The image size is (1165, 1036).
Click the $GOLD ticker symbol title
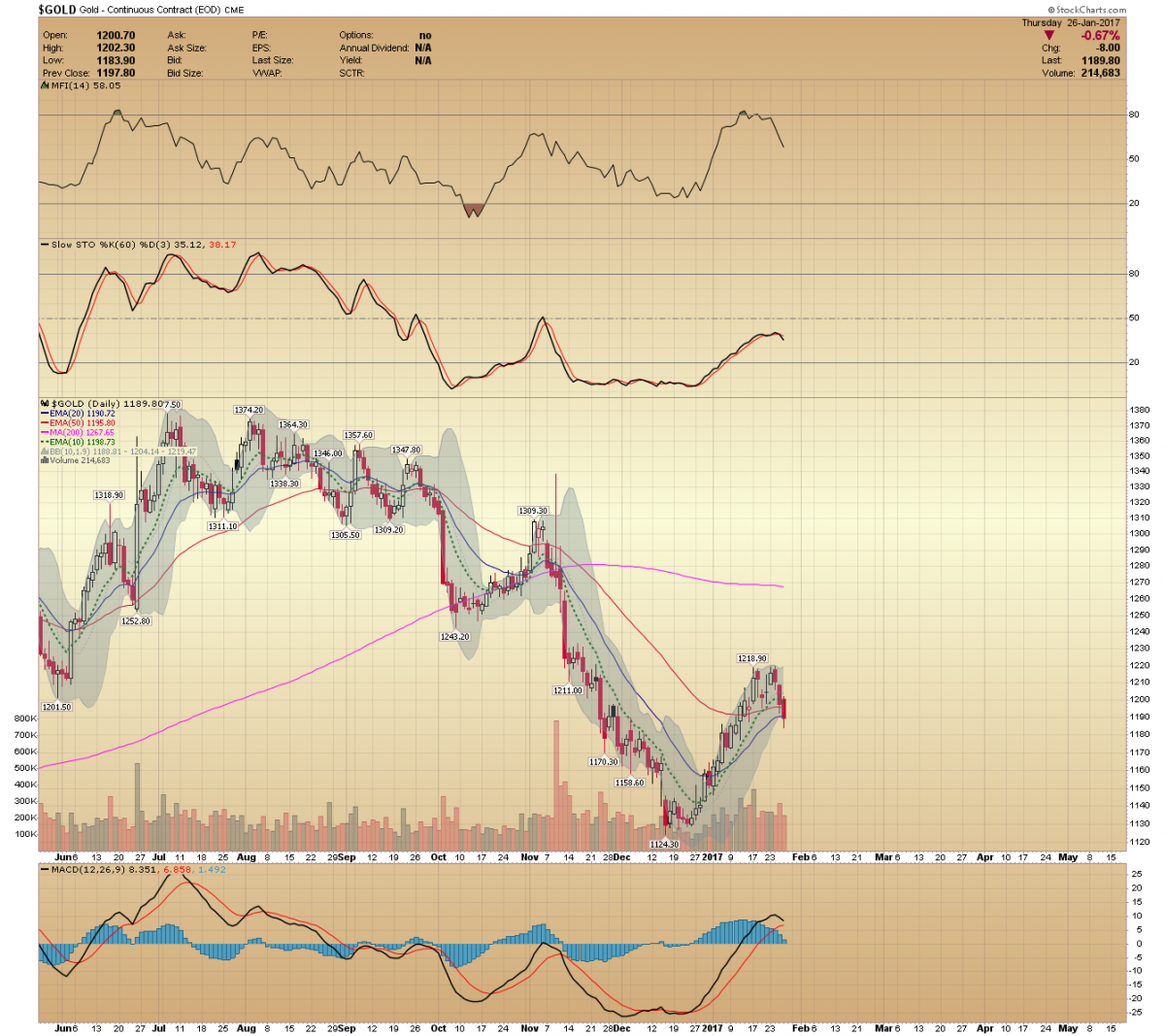pyautogui.click(x=57, y=10)
